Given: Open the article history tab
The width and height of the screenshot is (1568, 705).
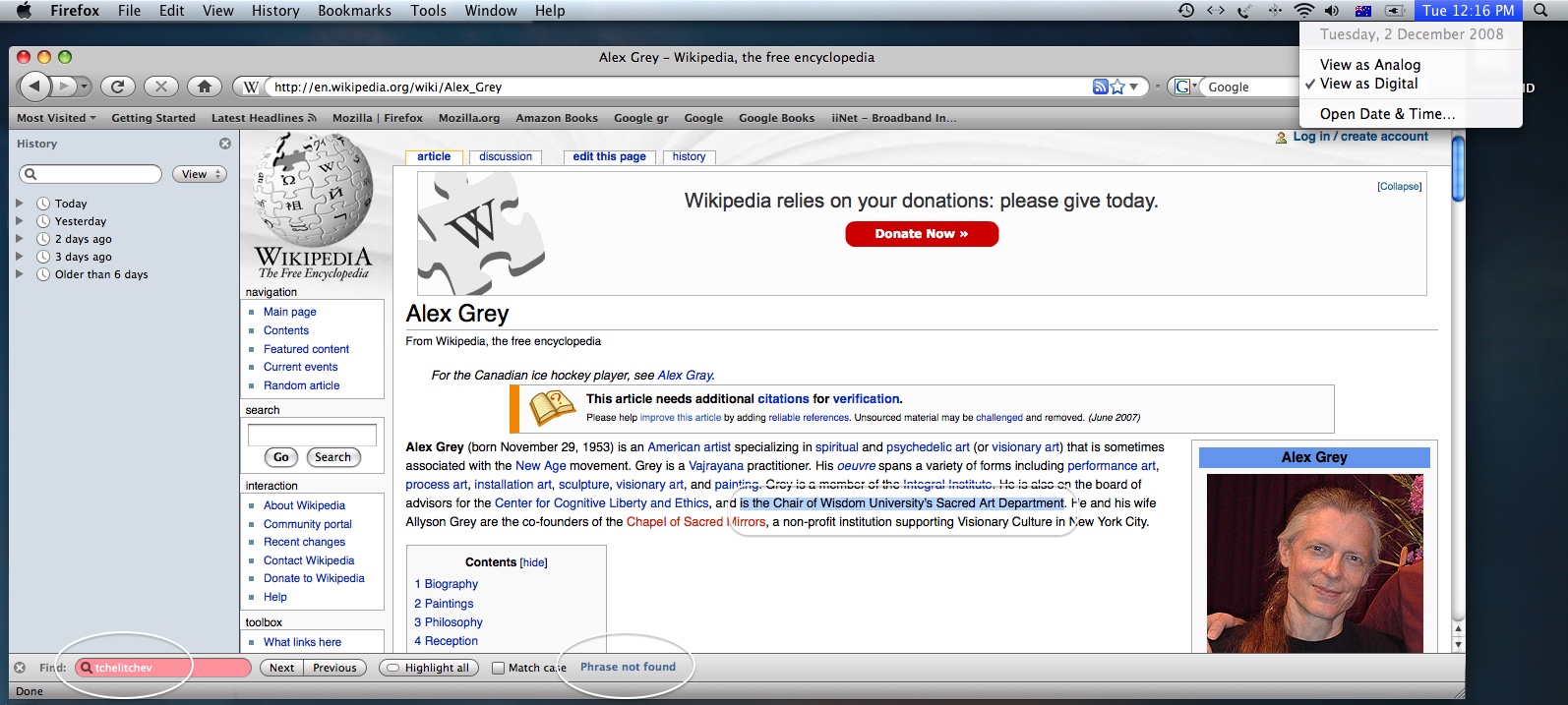Looking at the screenshot, I should tap(690, 157).
